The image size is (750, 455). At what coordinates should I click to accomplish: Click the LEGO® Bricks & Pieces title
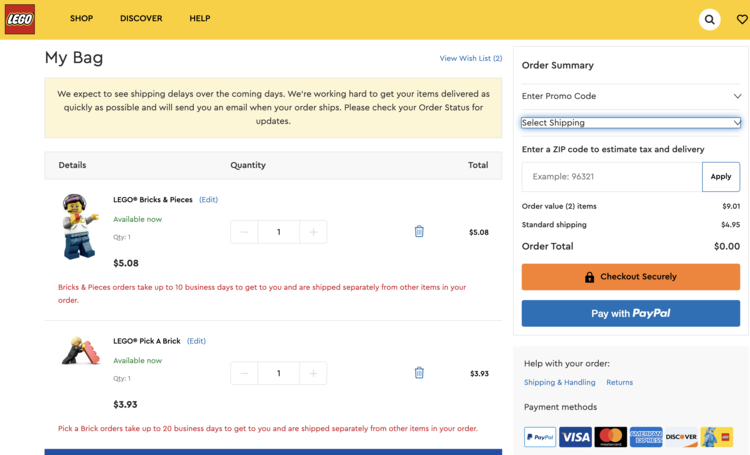tap(153, 200)
